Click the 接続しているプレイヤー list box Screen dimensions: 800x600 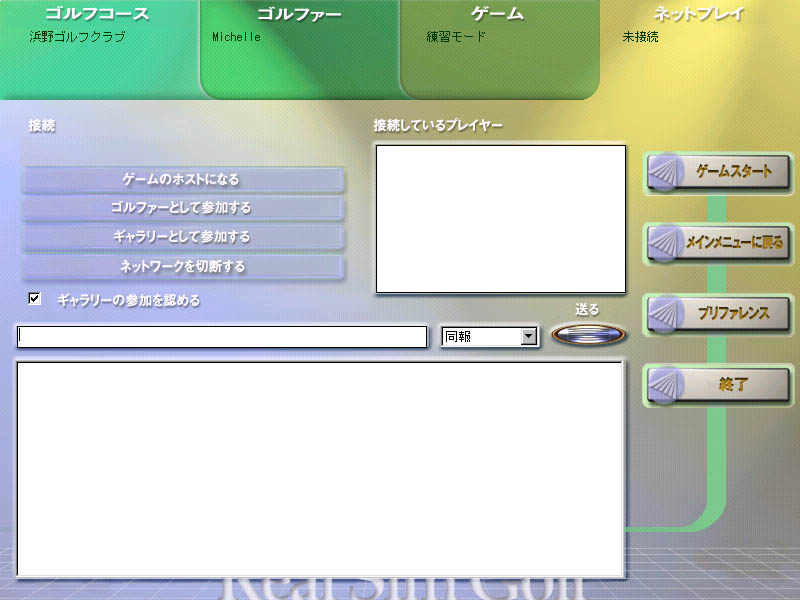tap(500, 219)
